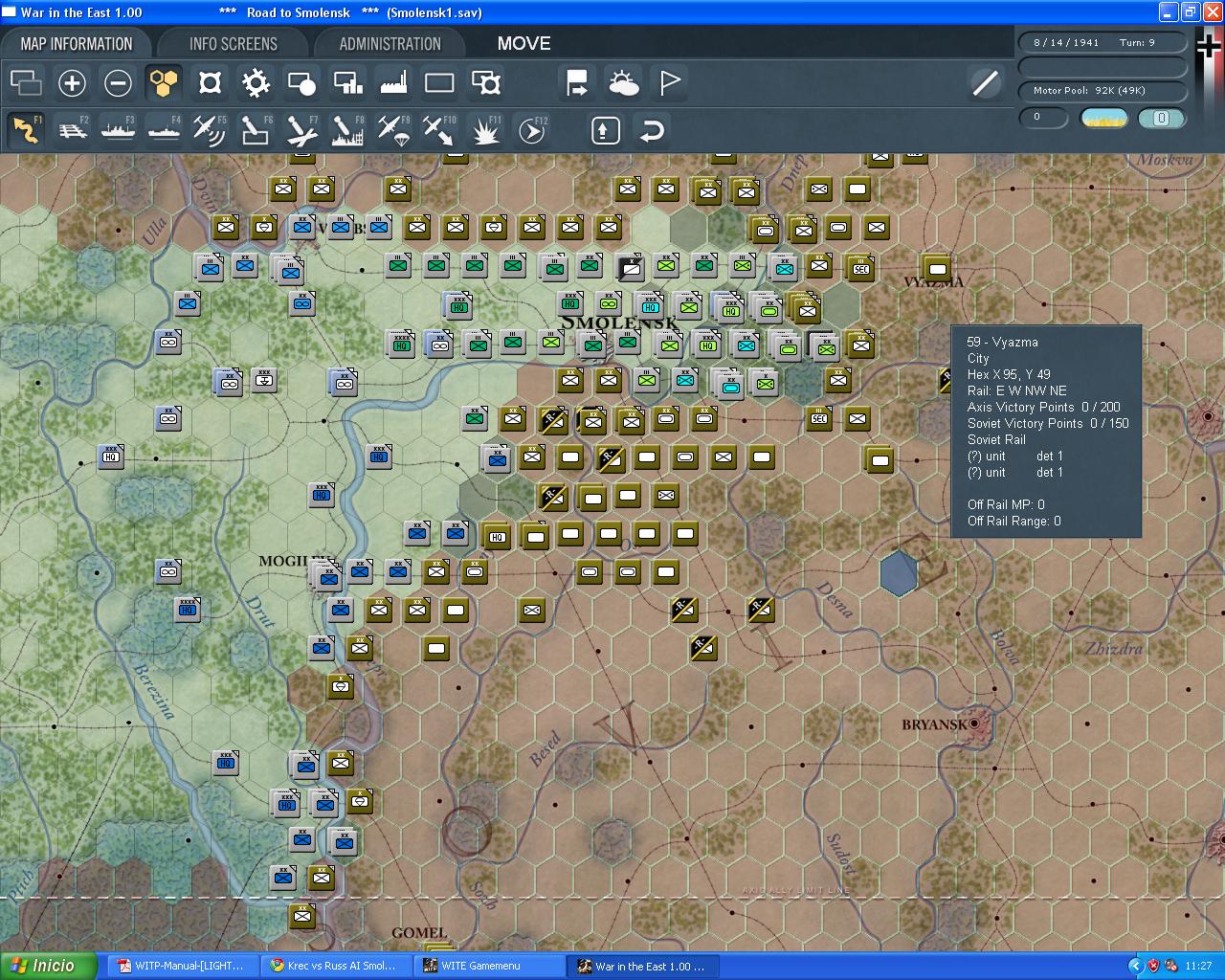Click the overlapping windows icon in toolbar
This screenshot has width=1225, height=980.
pos(26,83)
